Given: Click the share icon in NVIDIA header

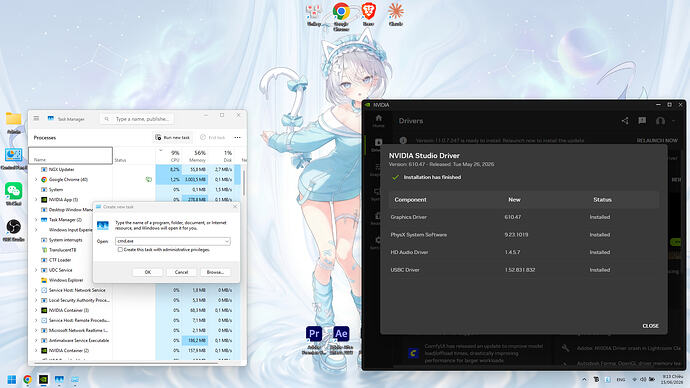Looking at the screenshot, I should [625, 121].
